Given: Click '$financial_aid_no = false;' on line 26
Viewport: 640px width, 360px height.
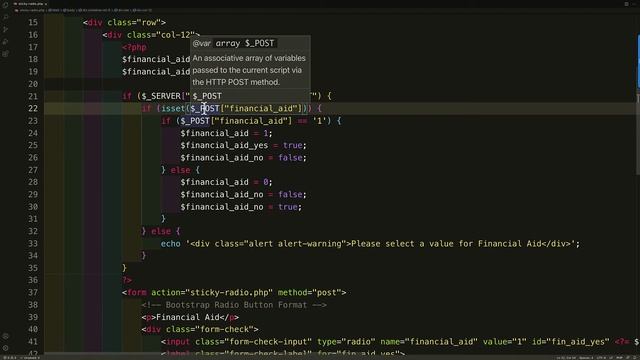Looking at the screenshot, I should point(243,158).
